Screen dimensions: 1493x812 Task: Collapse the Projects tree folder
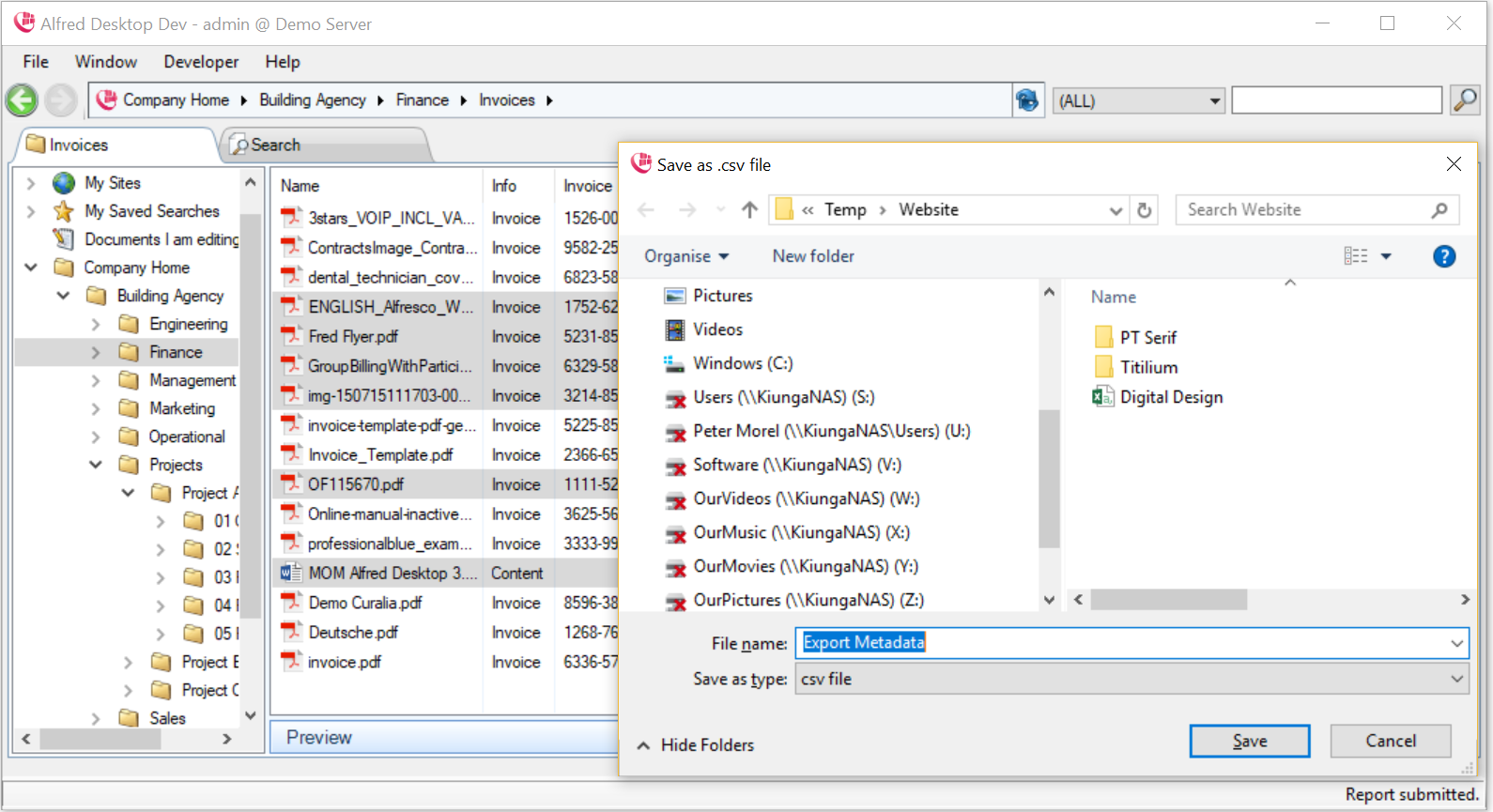coord(96,465)
